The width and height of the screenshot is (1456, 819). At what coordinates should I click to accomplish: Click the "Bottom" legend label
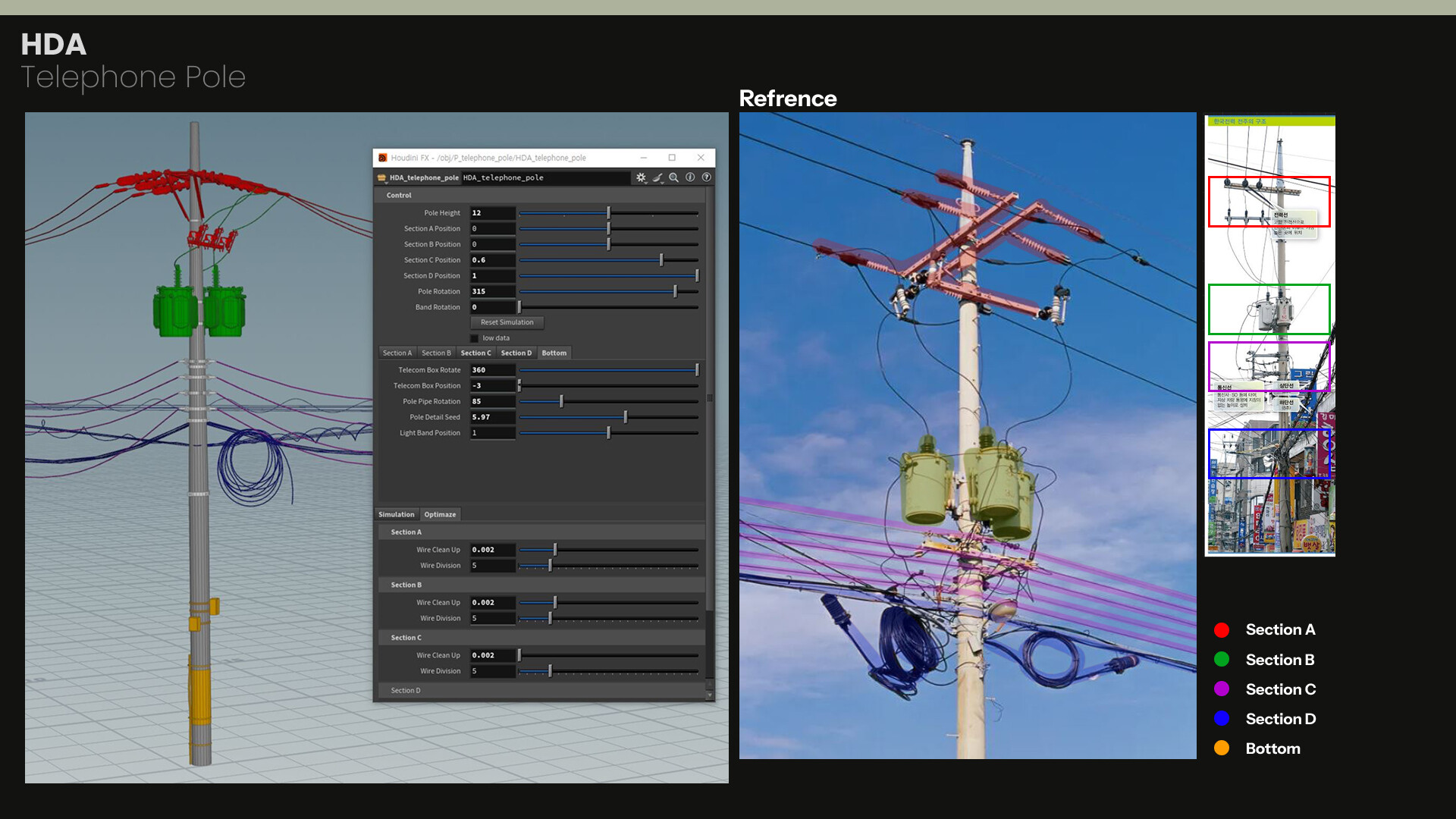tap(1273, 748)
